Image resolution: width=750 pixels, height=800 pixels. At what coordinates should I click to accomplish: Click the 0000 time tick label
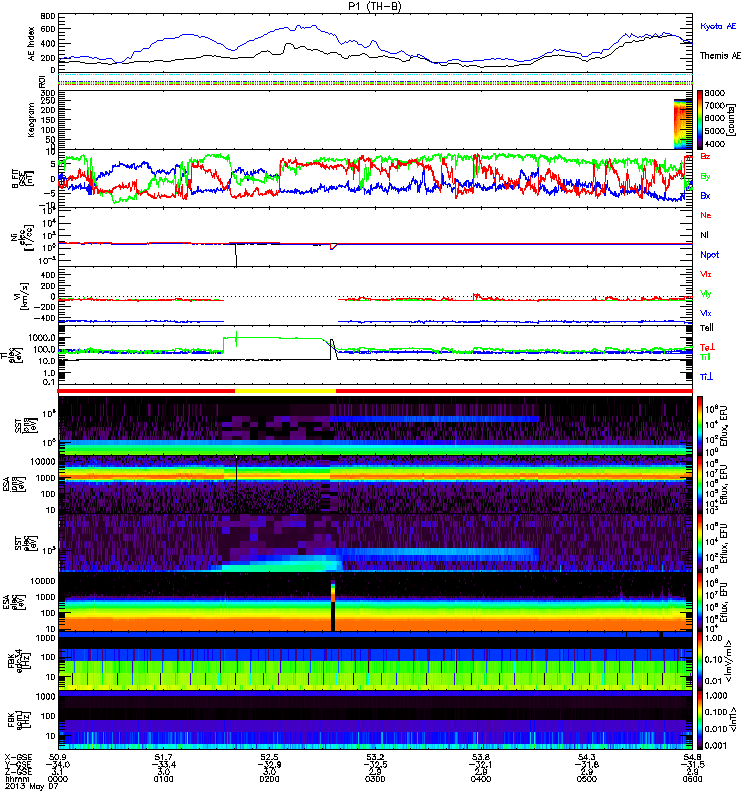[x=58, y=779]
